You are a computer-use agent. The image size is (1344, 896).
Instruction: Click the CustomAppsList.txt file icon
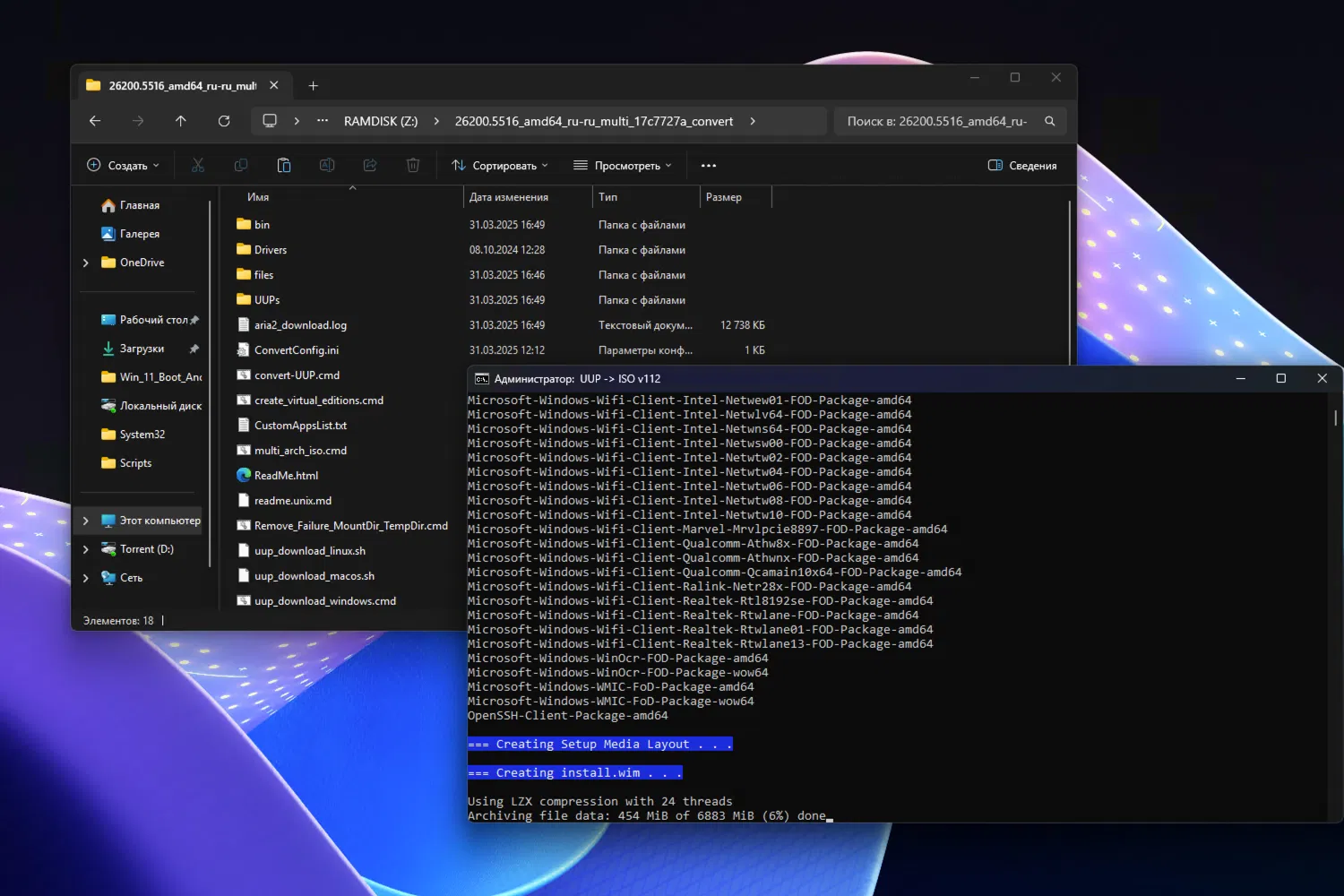point(244,425)
